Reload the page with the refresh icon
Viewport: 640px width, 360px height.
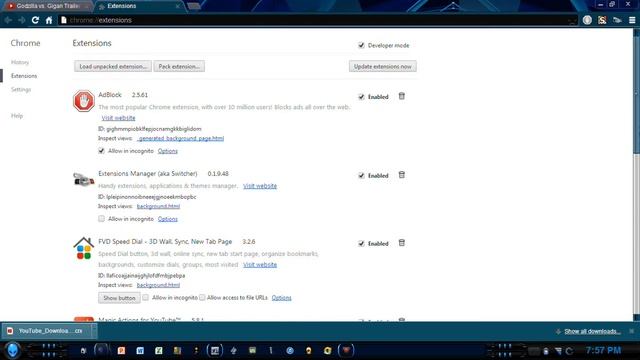click(35, 20)
